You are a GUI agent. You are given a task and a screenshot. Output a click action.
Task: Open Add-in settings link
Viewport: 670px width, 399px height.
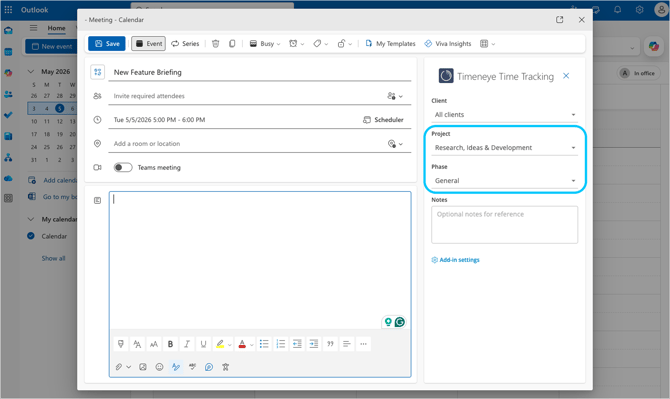click(455, 260)
